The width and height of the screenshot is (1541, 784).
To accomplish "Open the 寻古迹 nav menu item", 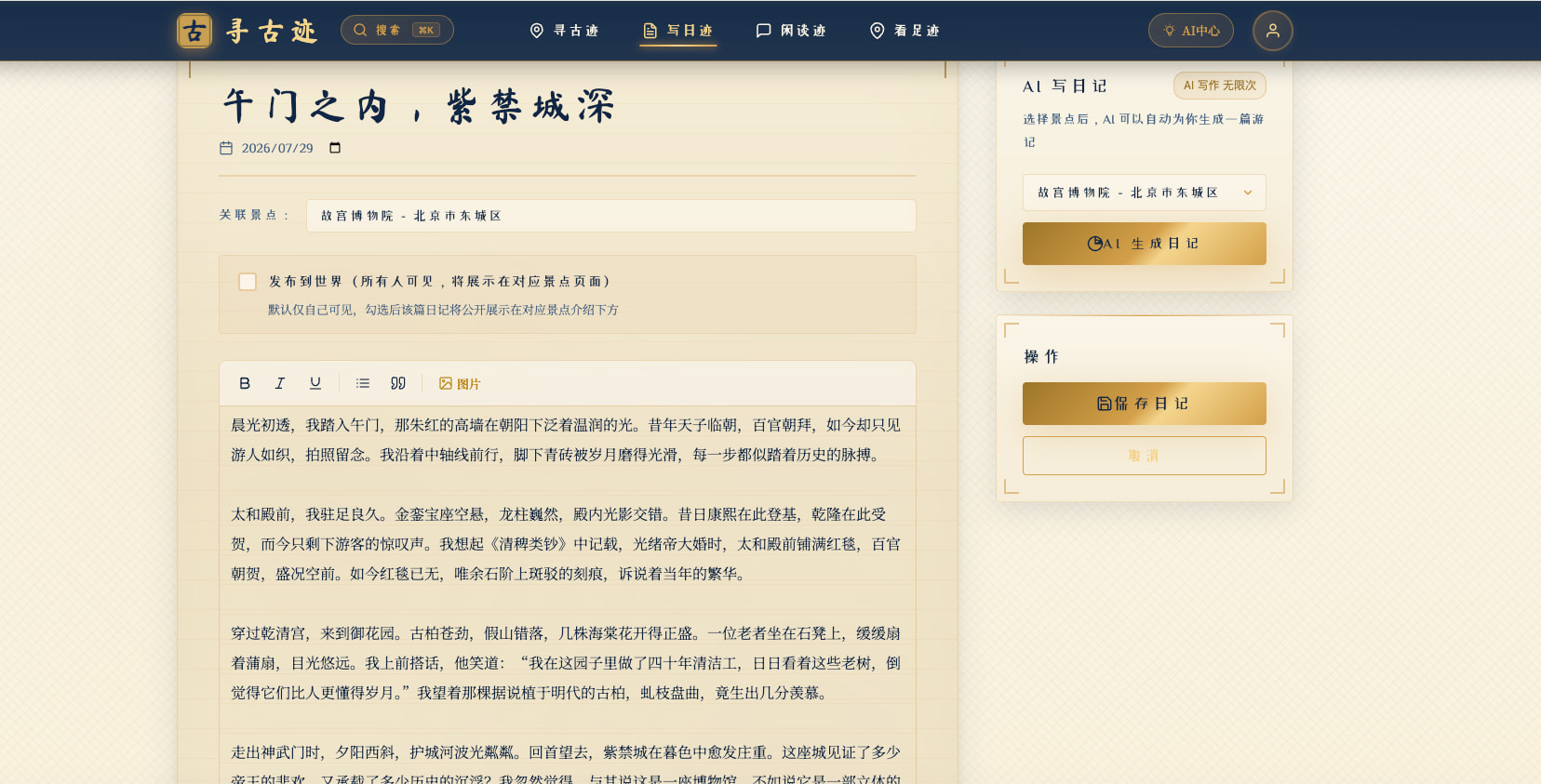I will [x=564, y=31].
